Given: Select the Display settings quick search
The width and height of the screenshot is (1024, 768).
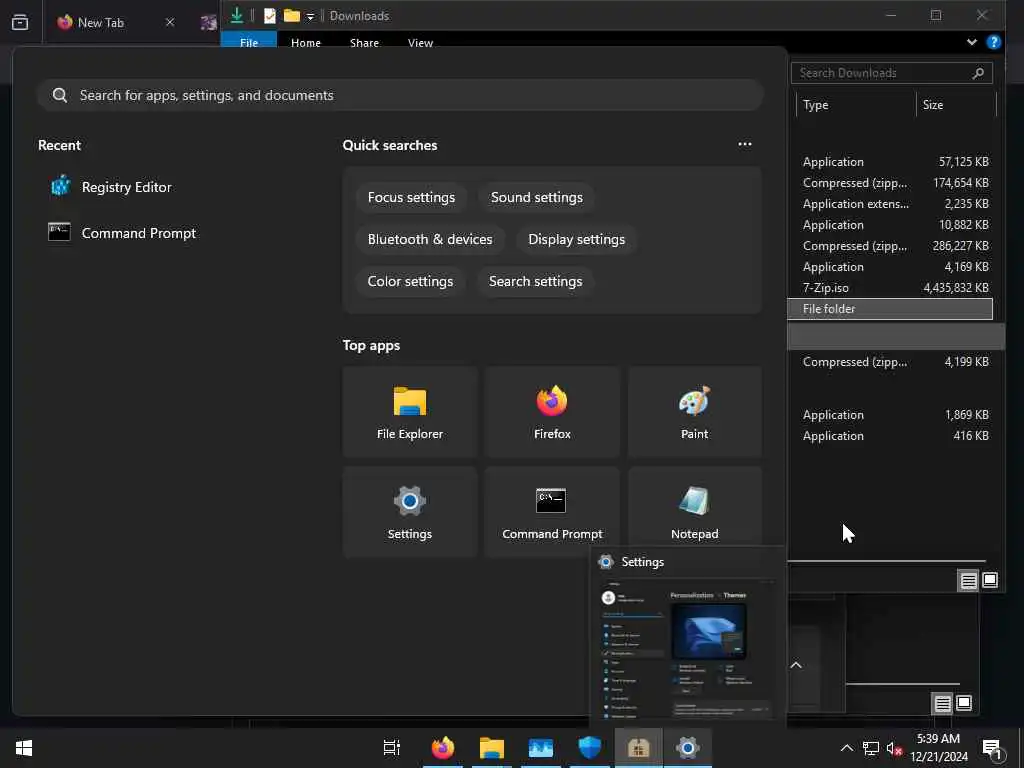Looking at the screenshot, I should point(576,239).
